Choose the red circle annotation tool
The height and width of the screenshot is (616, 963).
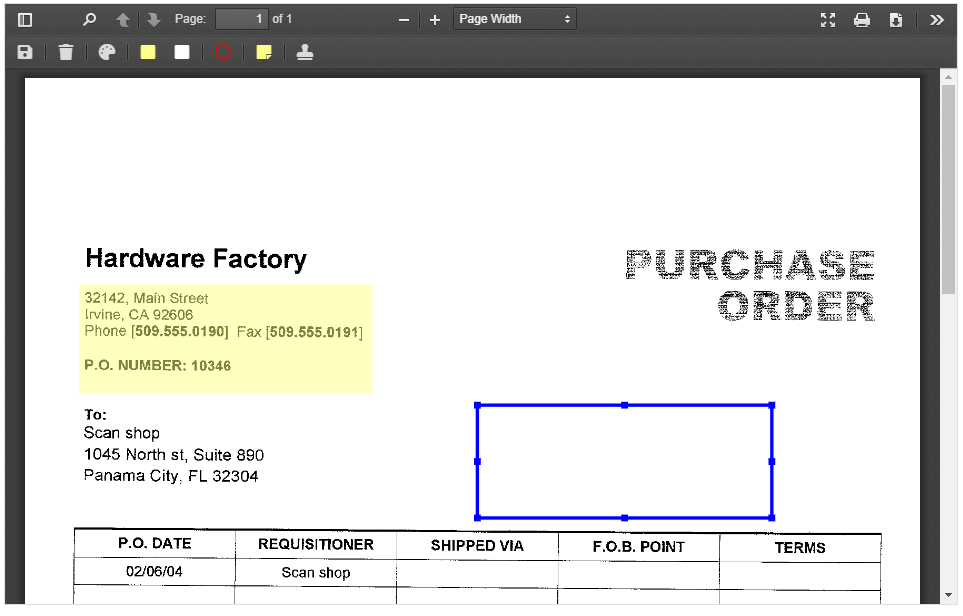223,52
